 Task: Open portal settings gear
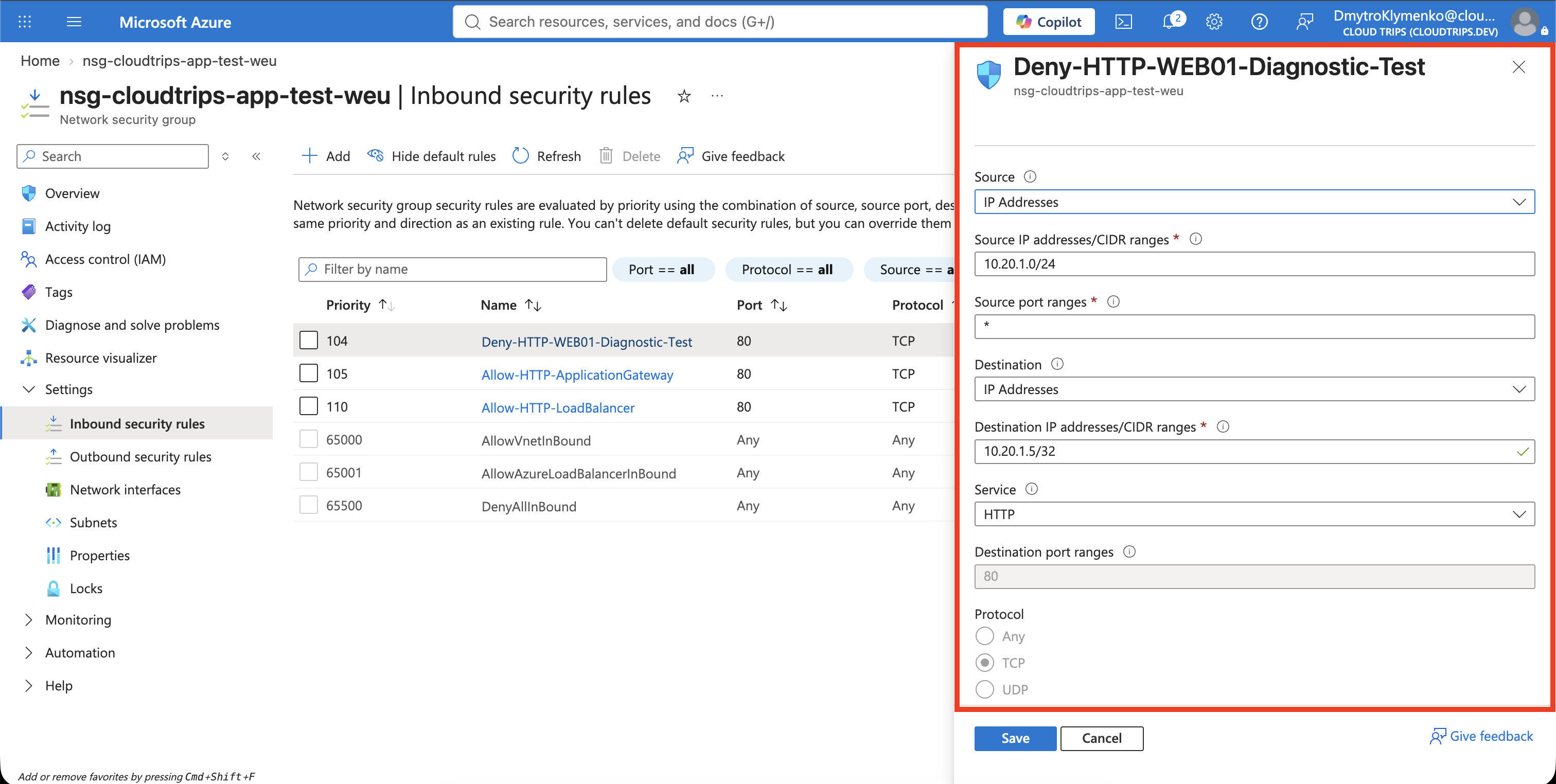point(1214,22)
